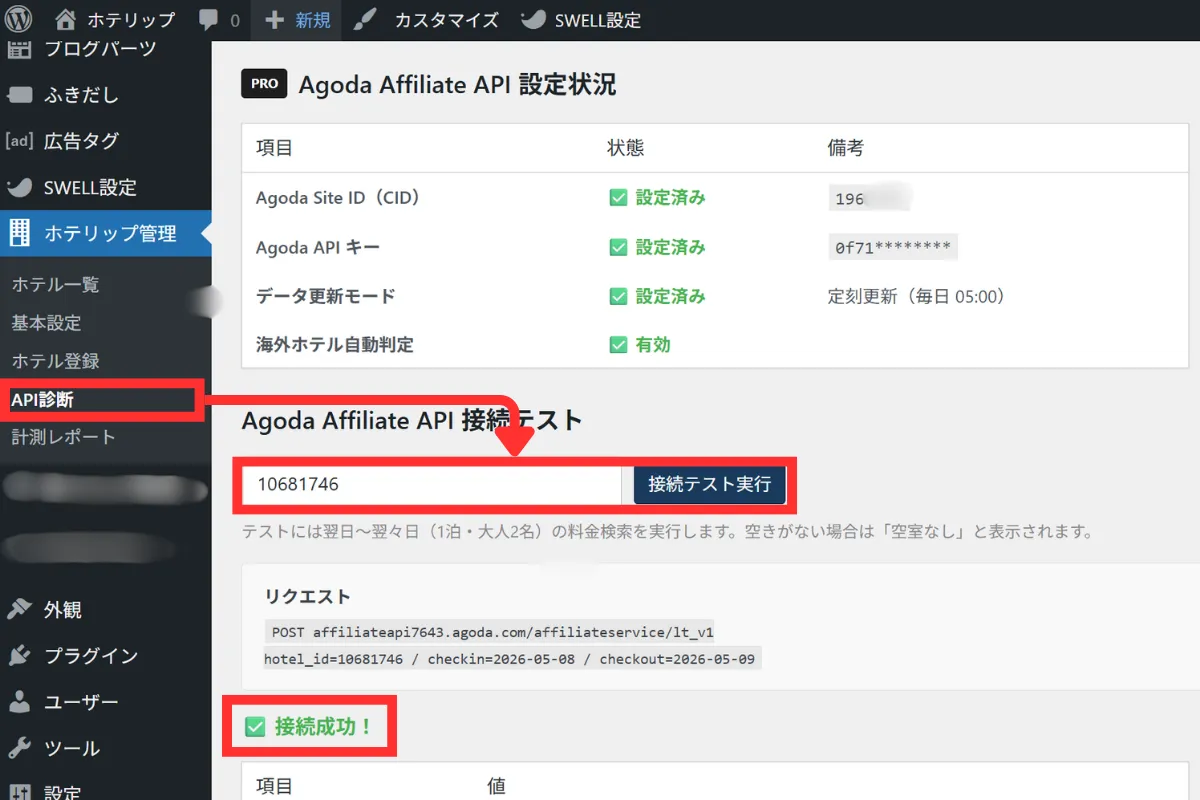Open ホテリップ site name in admin bar
This screenshot has height=800, width=1200.
tap(131, 20)
